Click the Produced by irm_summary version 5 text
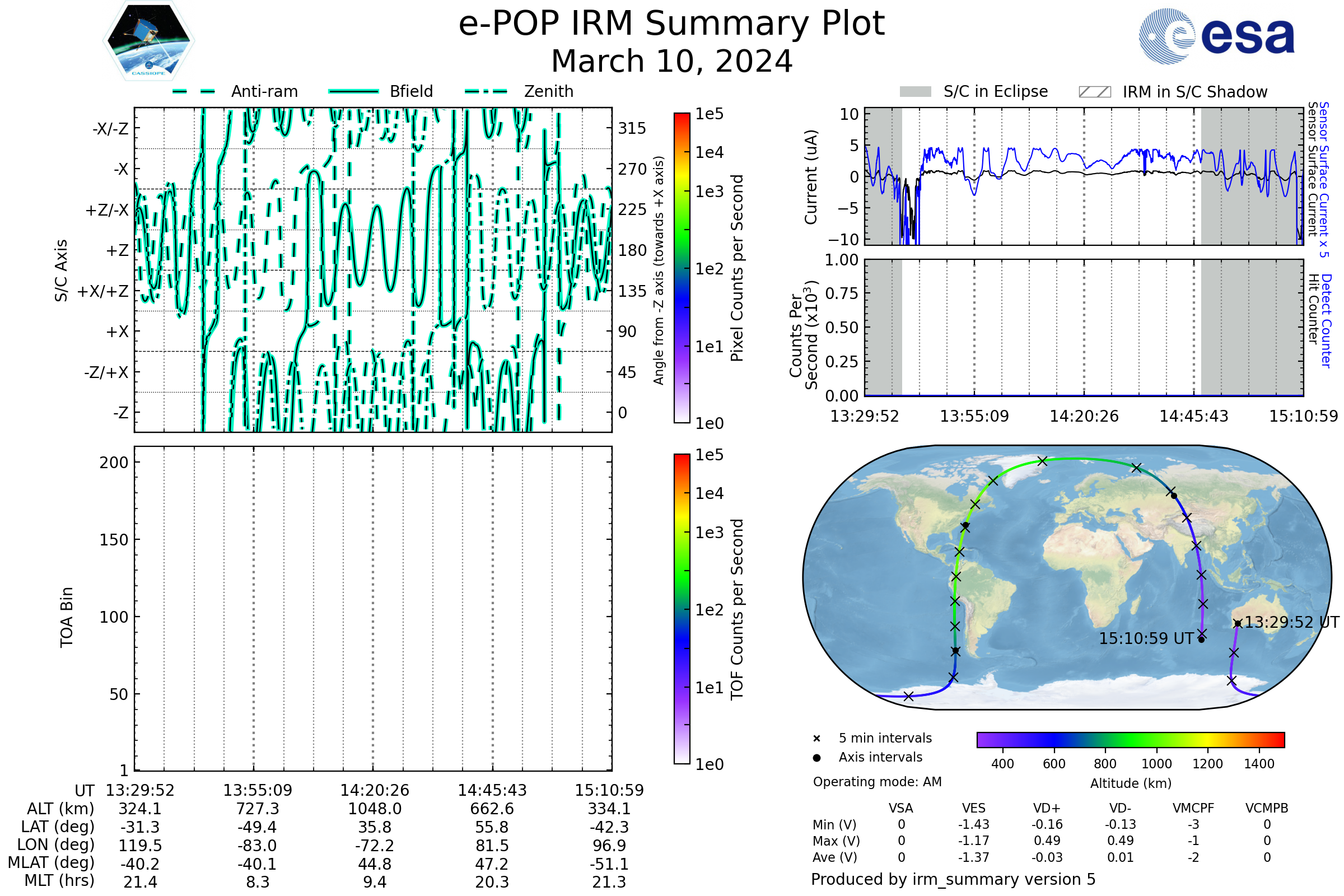This screenshot has width=1344, height=896. (x=953, y=879)
